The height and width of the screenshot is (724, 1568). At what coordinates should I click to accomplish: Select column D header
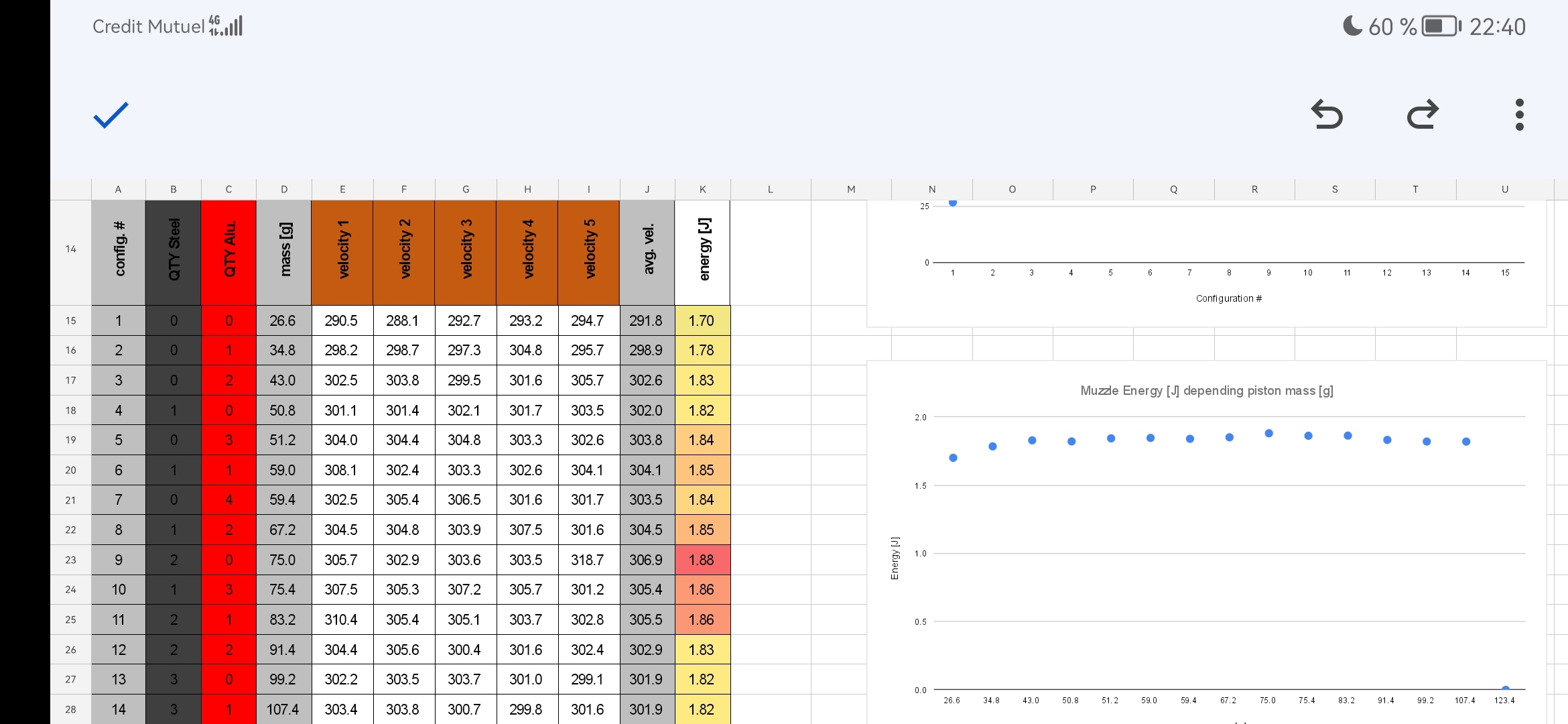click(x=284, y=190)
